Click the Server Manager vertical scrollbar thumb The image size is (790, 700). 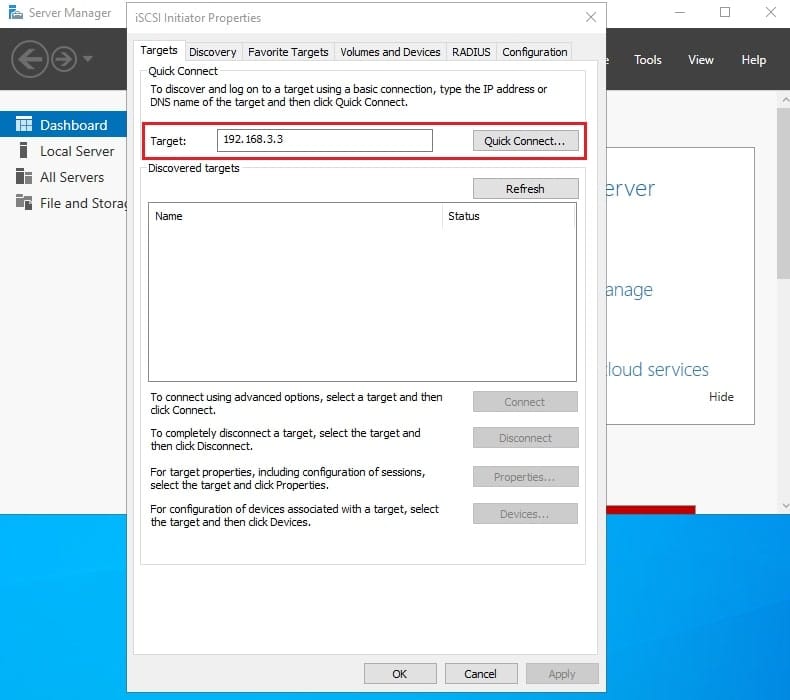(783, 193)
